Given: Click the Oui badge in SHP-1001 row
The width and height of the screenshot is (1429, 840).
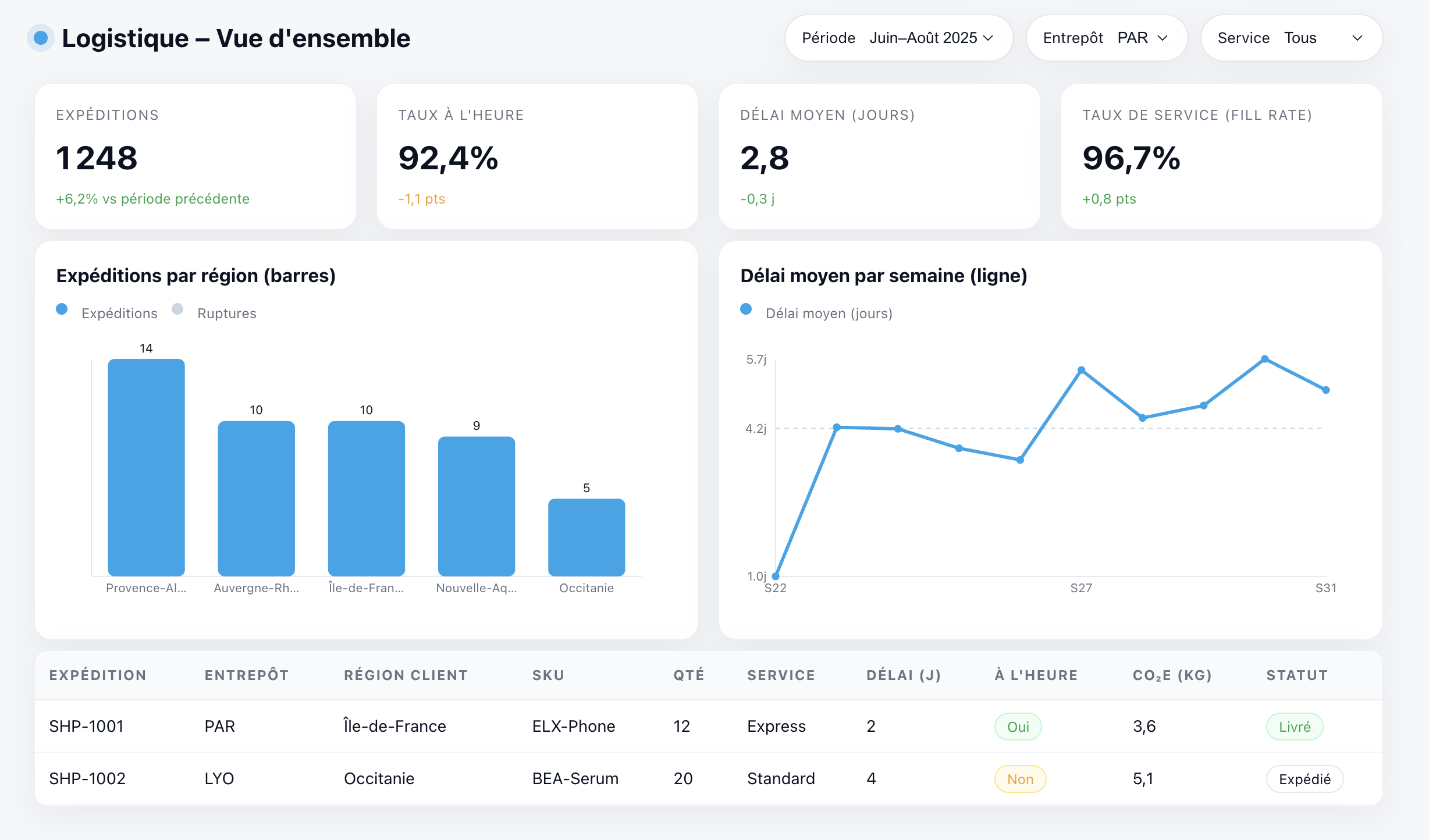Looking at the screenshot, I should [x=1018, y=727].
